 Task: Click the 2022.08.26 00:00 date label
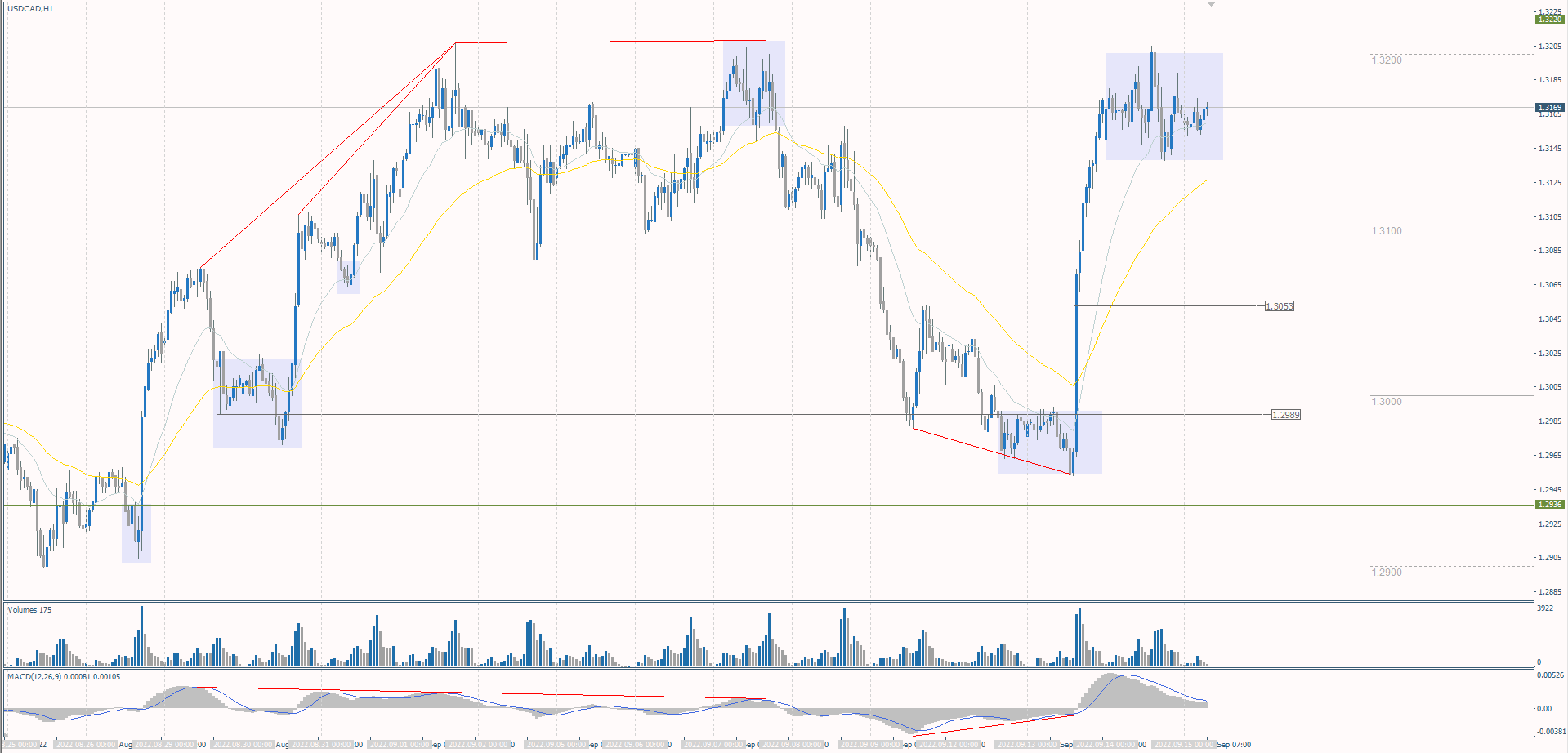(87, 745)
